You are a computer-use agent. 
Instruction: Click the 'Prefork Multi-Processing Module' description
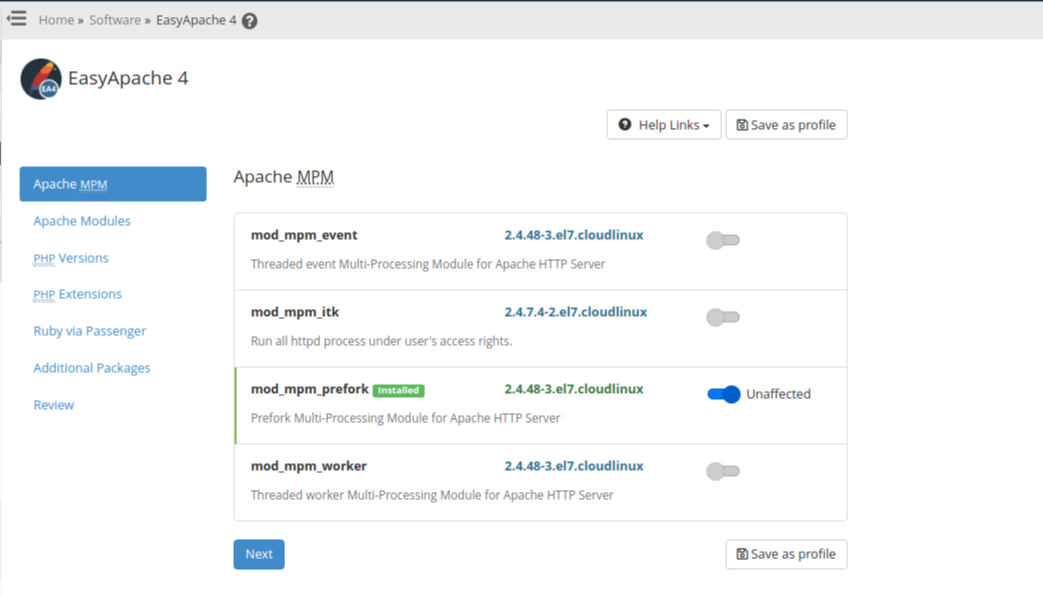(x=405, y=418)
